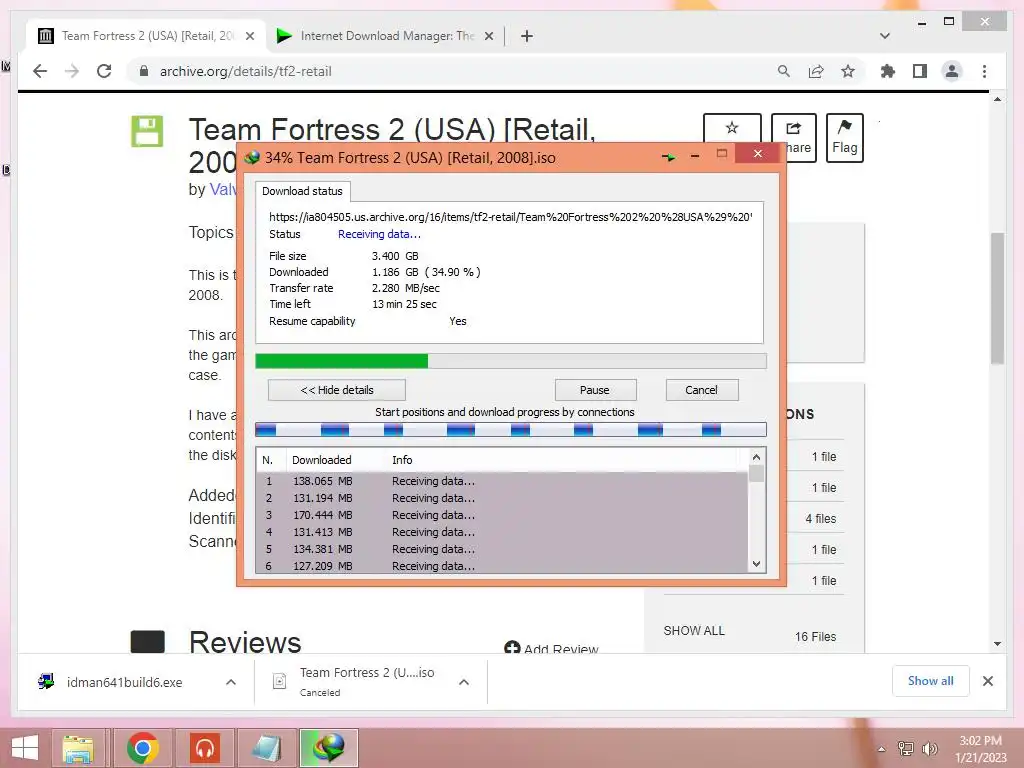1024x768 pixels.
Task: Expand canceled Team Fortress 2 iso download chevron
Action: [x=464, y=682]
